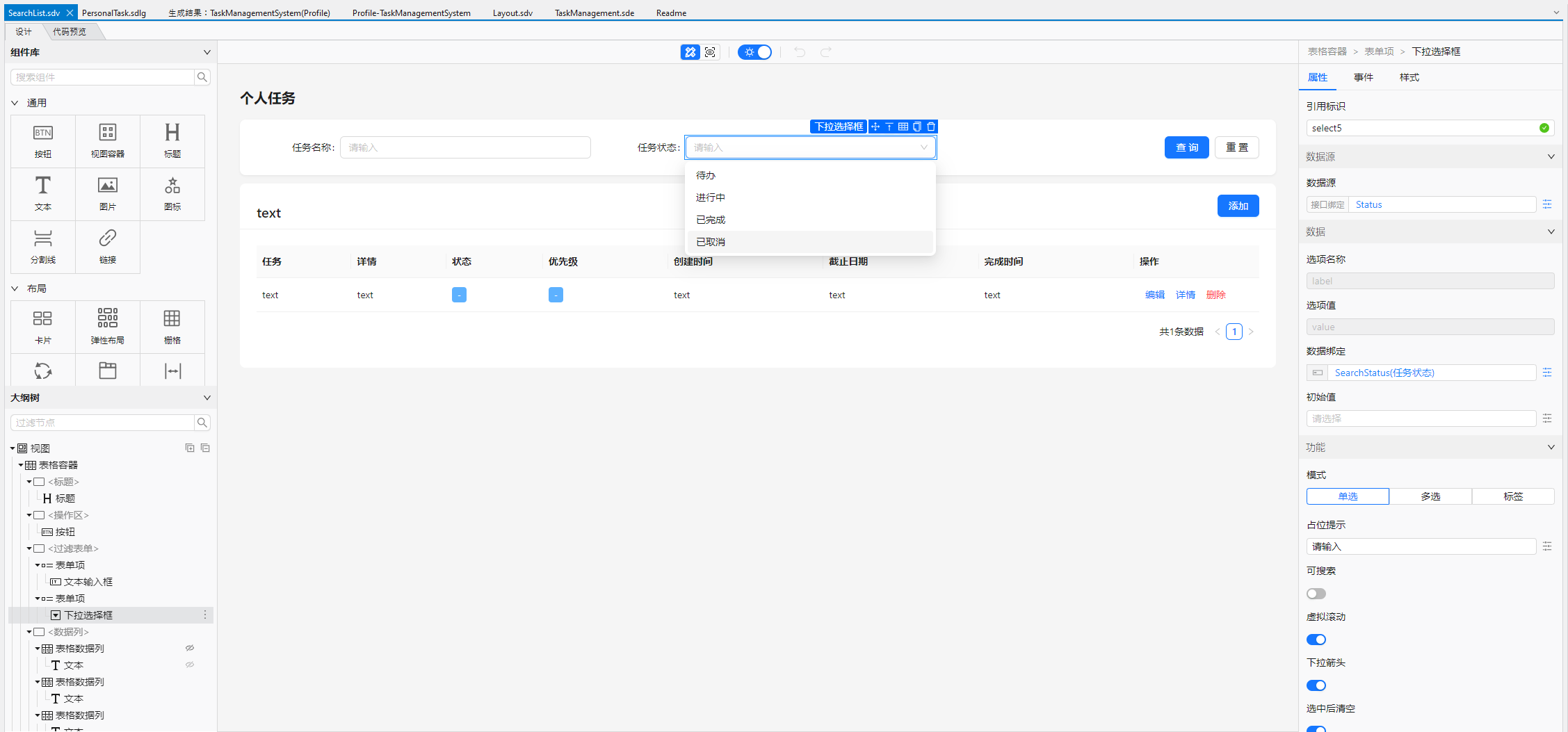Open the TaskManagement.sde file tab
The image size is (1568, 732).
[594, 13]
